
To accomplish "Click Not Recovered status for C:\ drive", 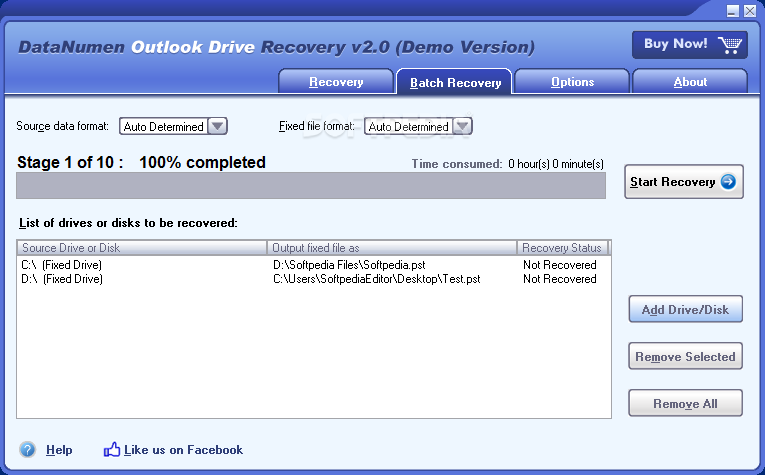I will coord(560,265).
